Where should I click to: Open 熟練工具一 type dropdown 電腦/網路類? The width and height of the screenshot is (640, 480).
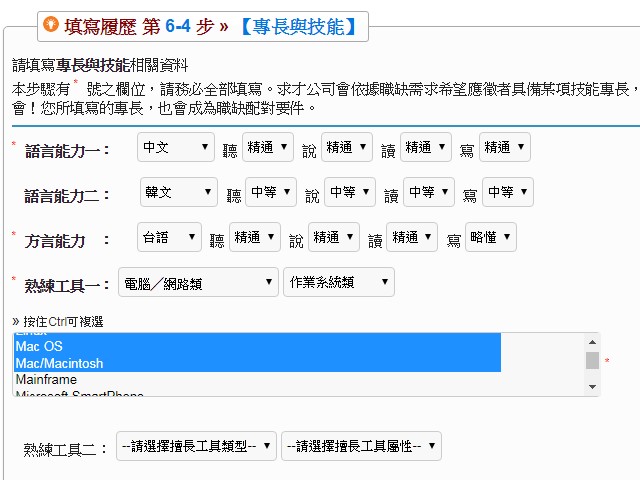coord(198,282)
